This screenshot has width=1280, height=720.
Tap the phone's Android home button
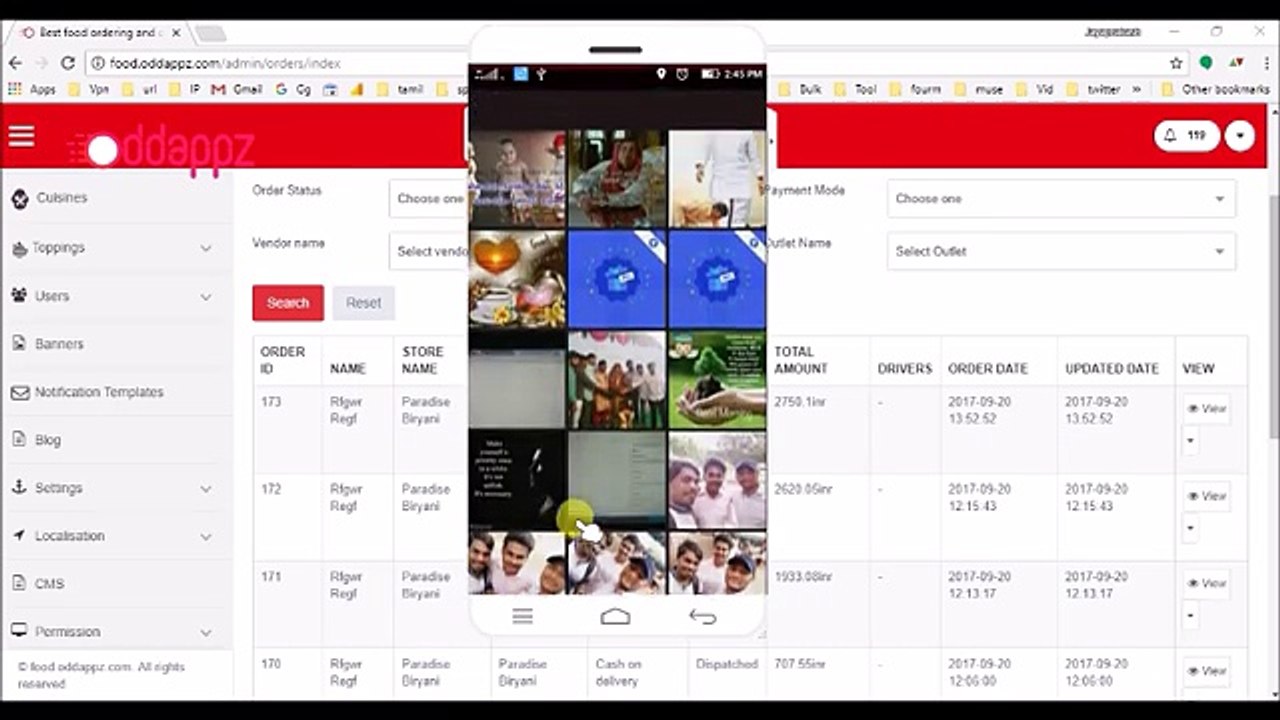tap(616, 617)
